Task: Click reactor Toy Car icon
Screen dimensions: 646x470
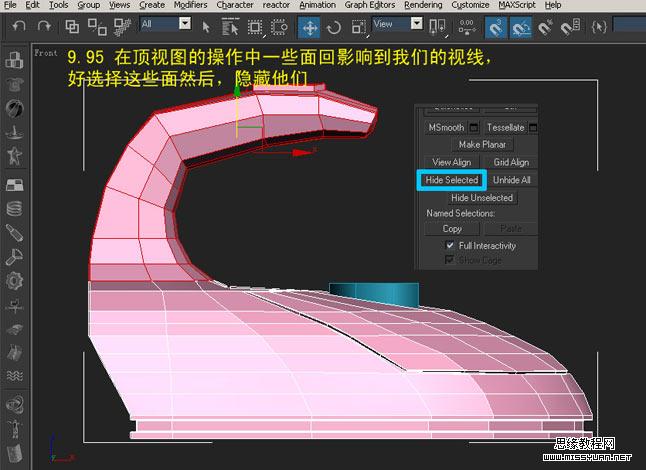Action: pos(14,329)
